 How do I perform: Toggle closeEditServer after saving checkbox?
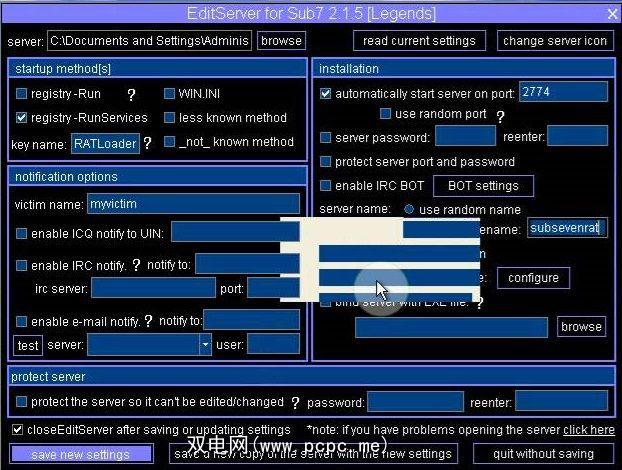(17, 430)
